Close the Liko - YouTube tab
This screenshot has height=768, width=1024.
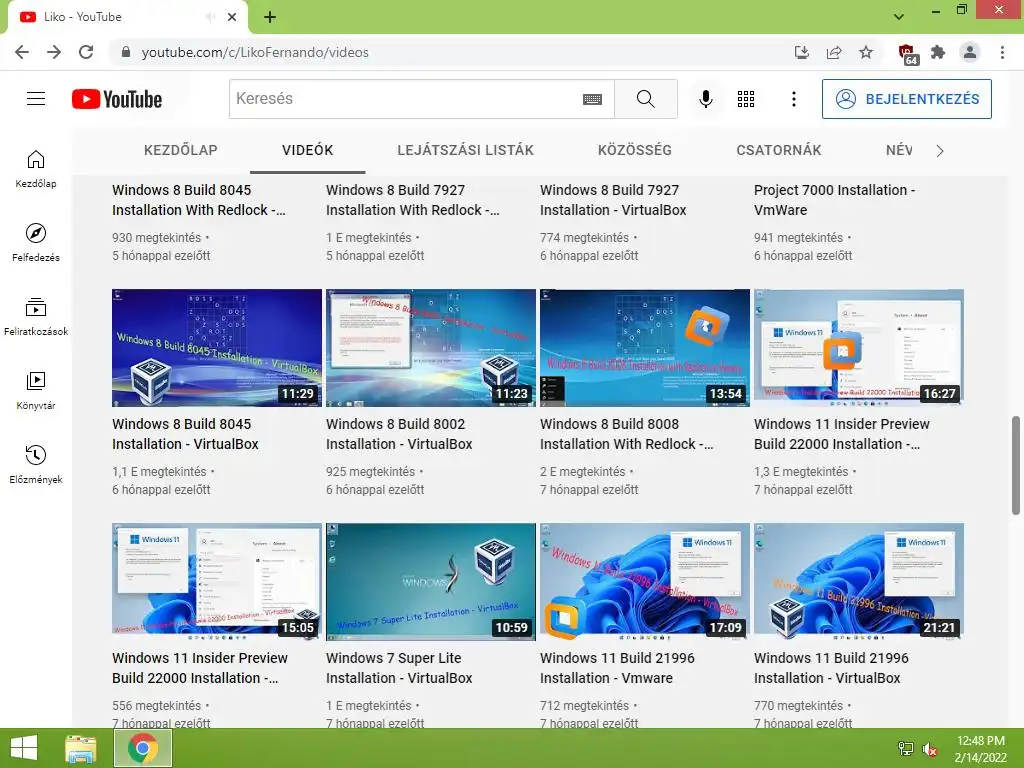[232, 17]
